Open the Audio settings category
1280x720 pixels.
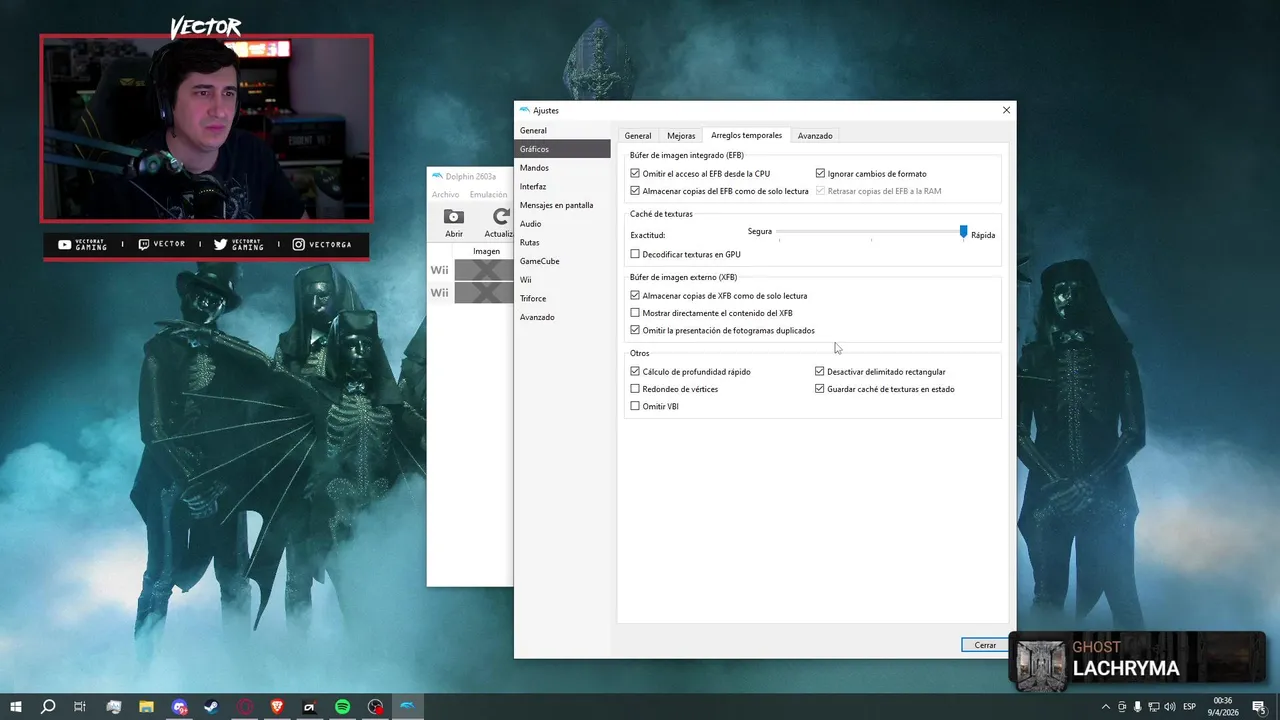(562, 224)
